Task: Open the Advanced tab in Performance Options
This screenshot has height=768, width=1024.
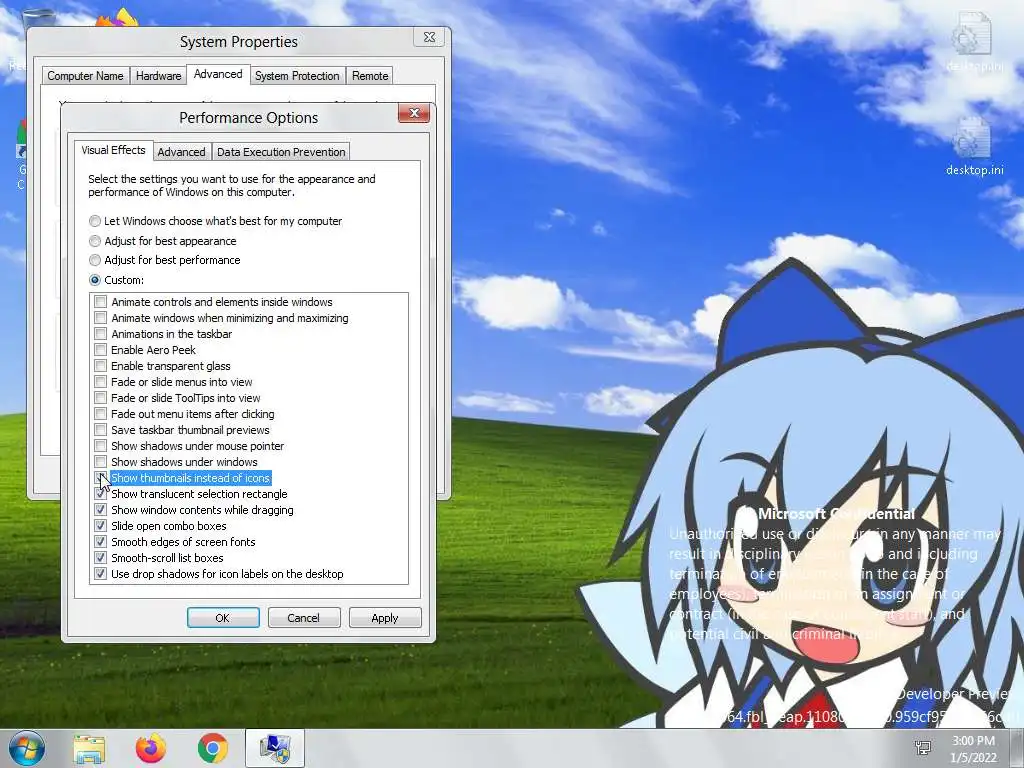Action: tap(182, 152)
